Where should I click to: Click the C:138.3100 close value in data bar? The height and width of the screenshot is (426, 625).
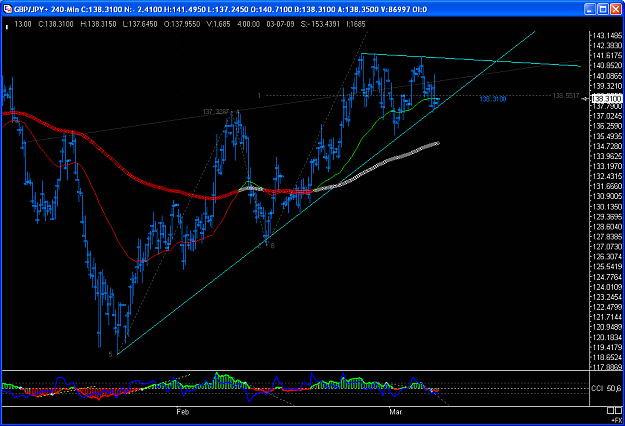coord(56,24)
